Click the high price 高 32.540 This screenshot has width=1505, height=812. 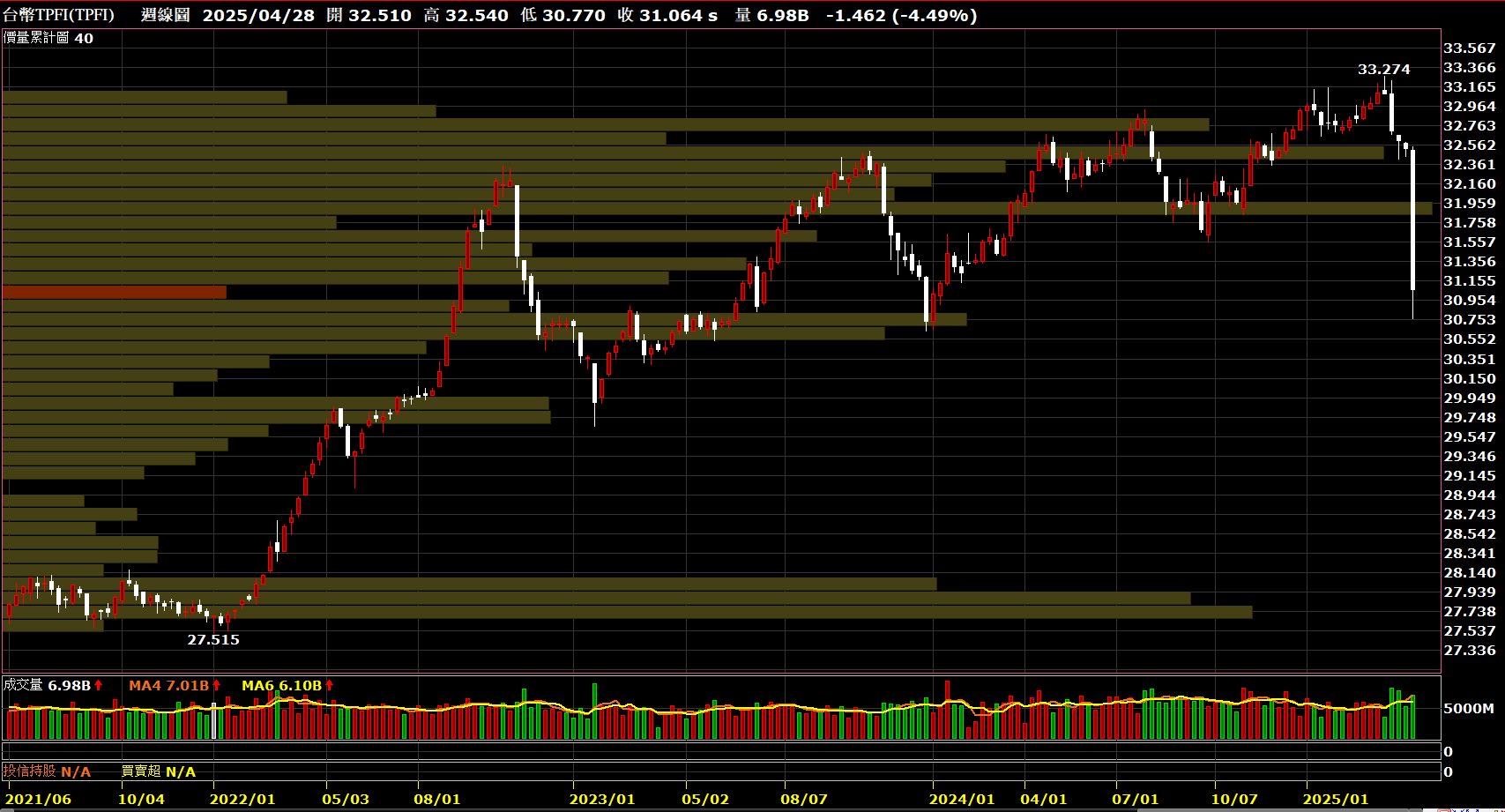tap(466, 15)
